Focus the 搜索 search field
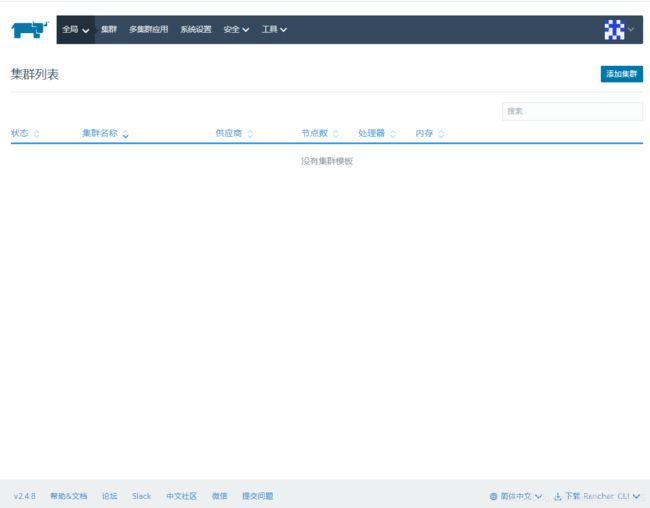This screenshot has width=650, height=508. tap(572, 111)
